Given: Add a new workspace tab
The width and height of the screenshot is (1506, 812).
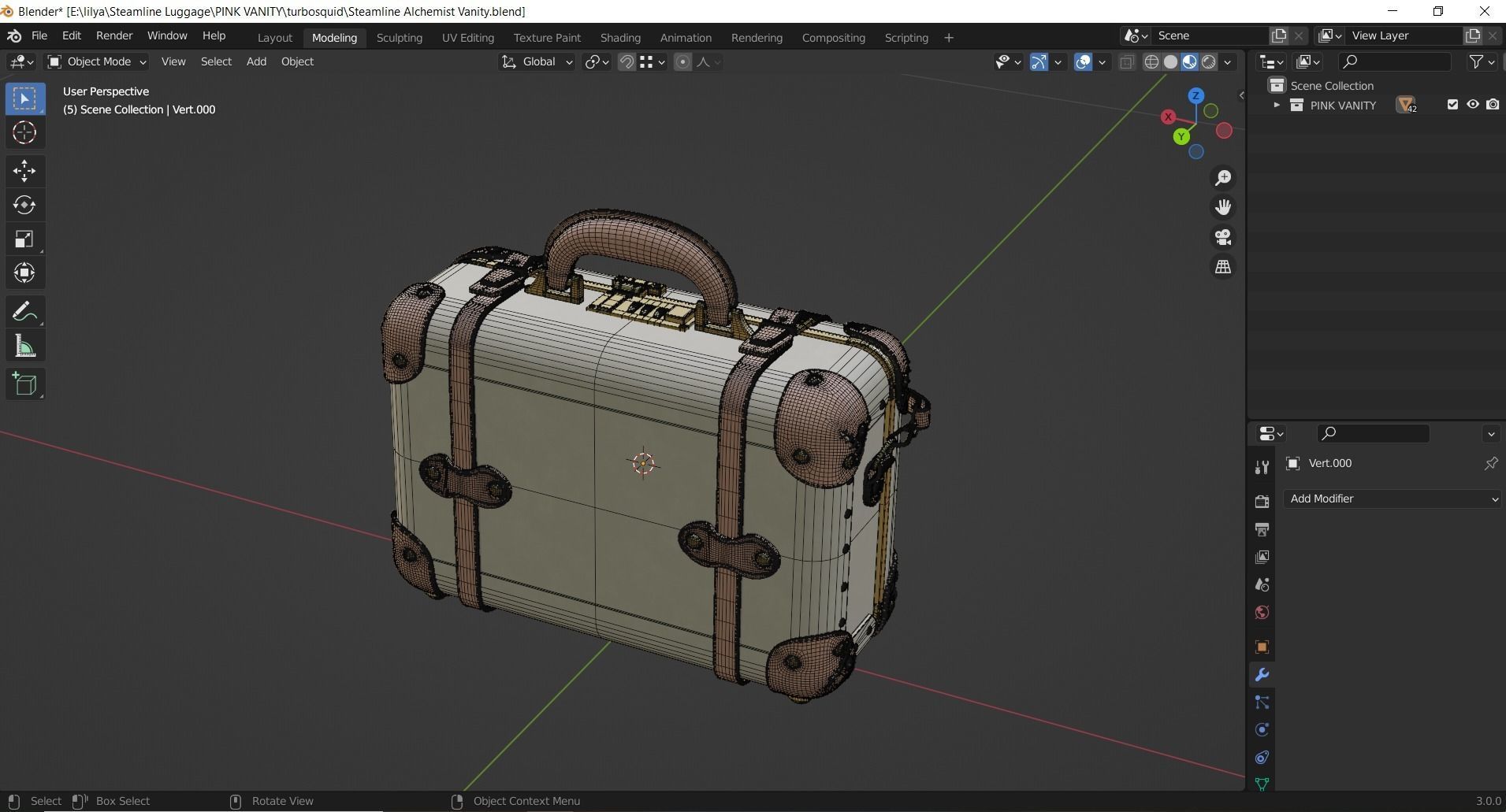Looking at the screenshot, I should click(949, 38).
